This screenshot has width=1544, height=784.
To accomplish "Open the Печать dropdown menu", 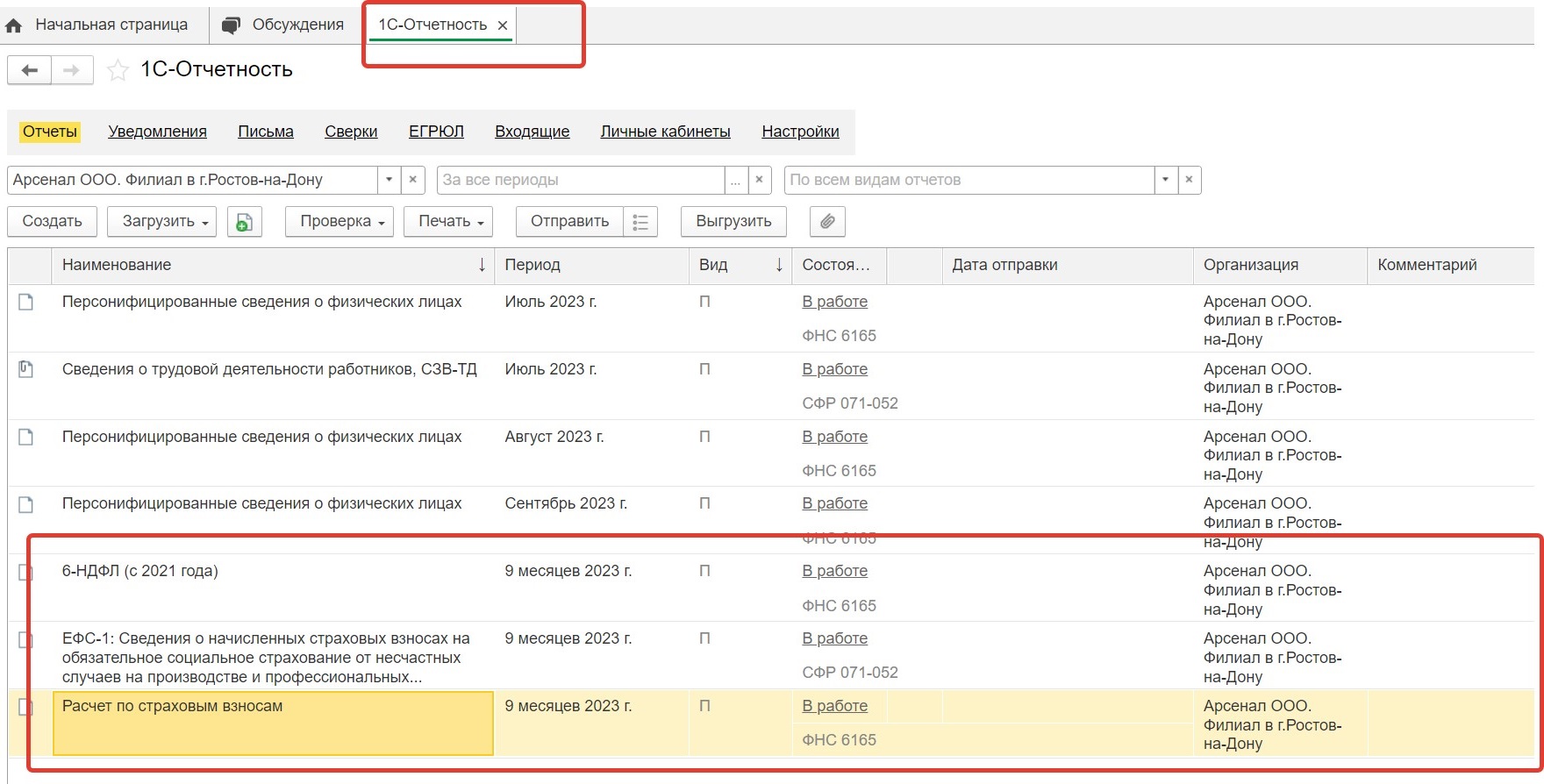I will pos(448,222).
